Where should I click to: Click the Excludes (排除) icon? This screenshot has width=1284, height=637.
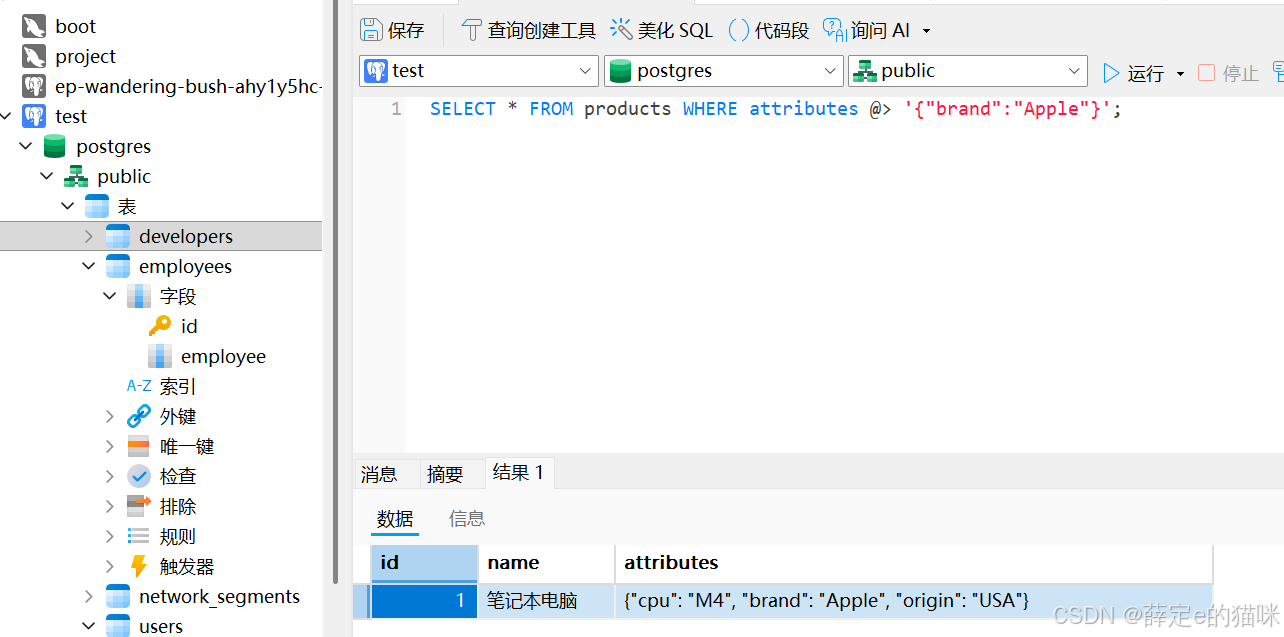click(139, 507)
